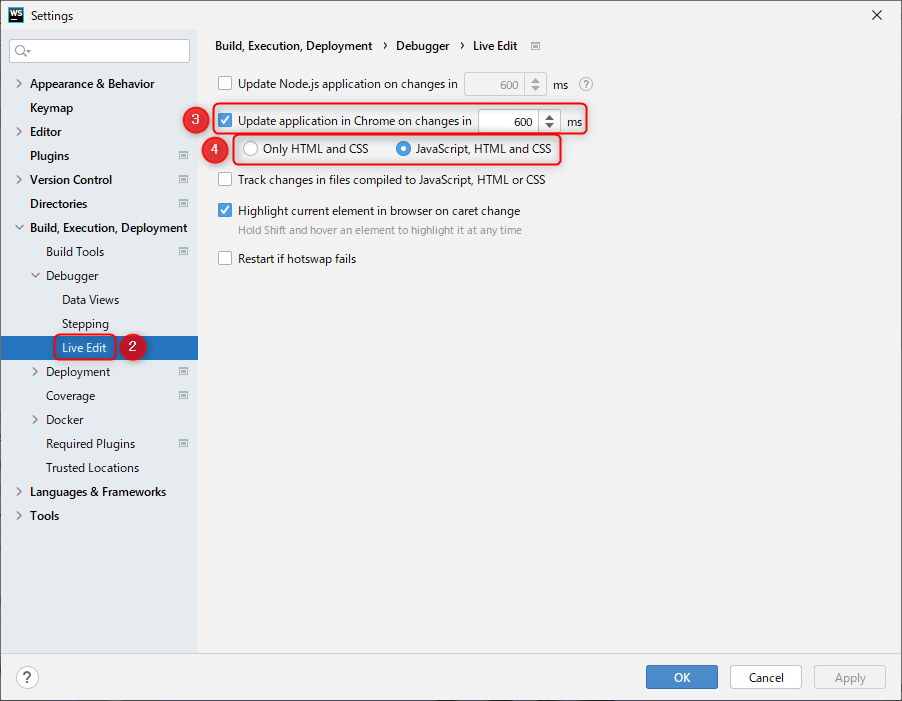The width and height of the screenshot is (902, 701).
Task: Open the Keymap settings page
Action: tap(52, 108)
